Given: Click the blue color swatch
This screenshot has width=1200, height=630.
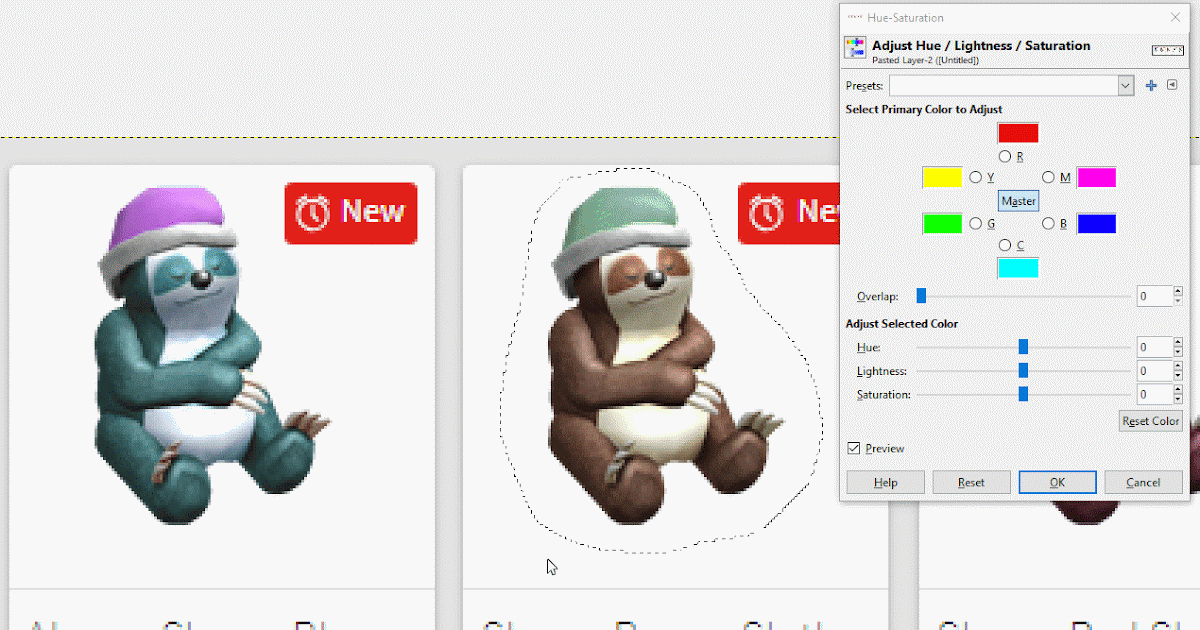Looking at the screenshot, I should pos(1096,223).
